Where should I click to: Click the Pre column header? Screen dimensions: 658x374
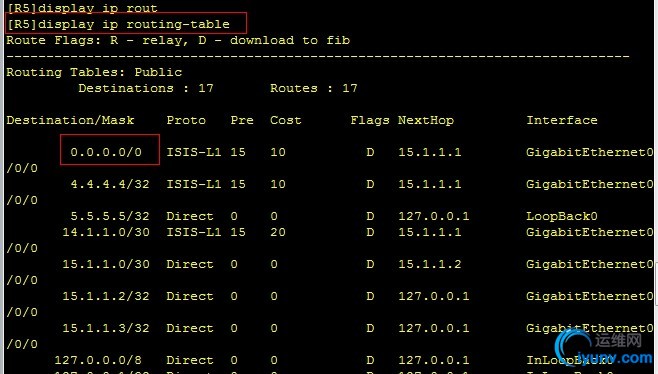(x=242, y=120)
